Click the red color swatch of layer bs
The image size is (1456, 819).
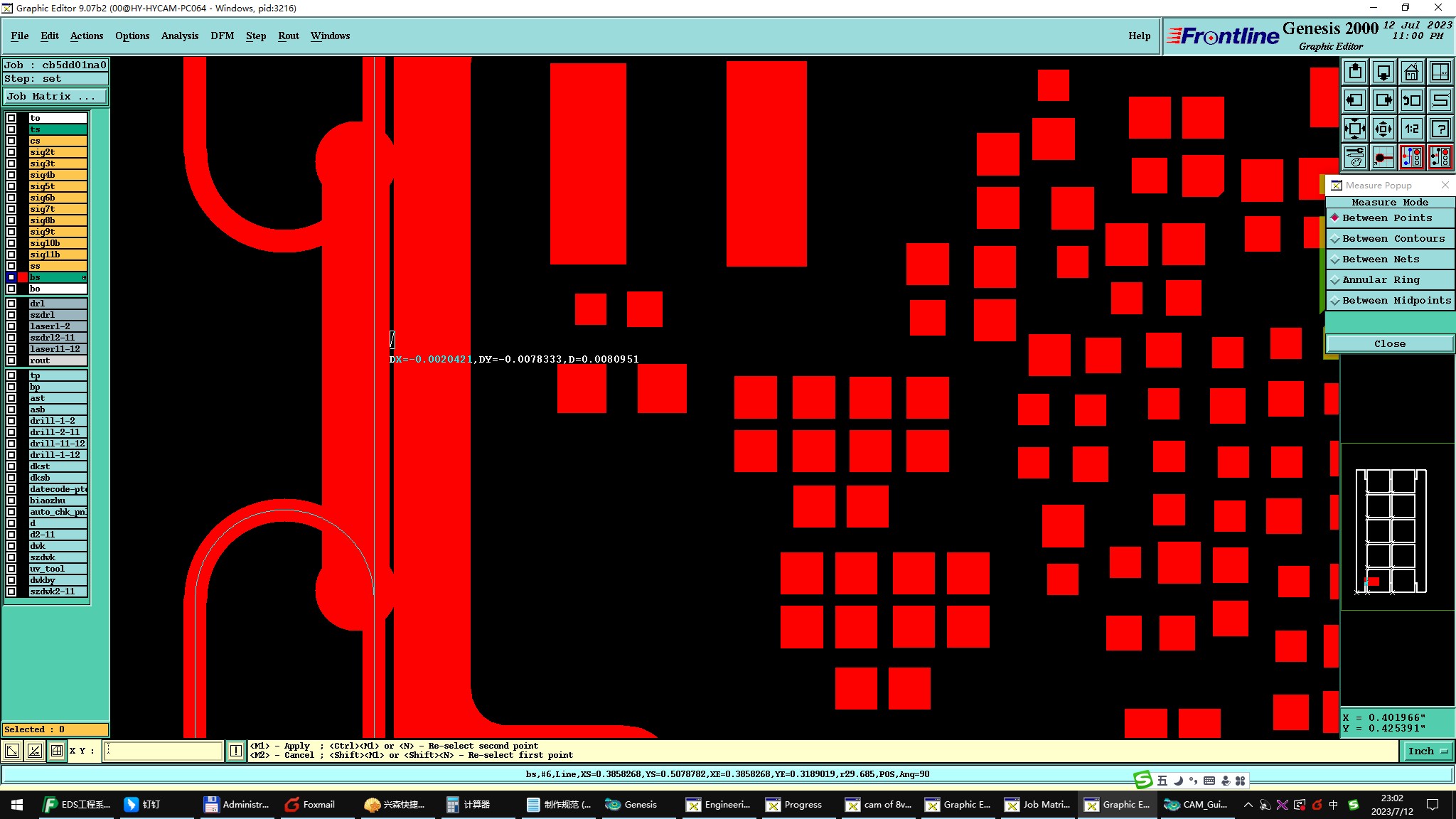(x=23, y=277)
